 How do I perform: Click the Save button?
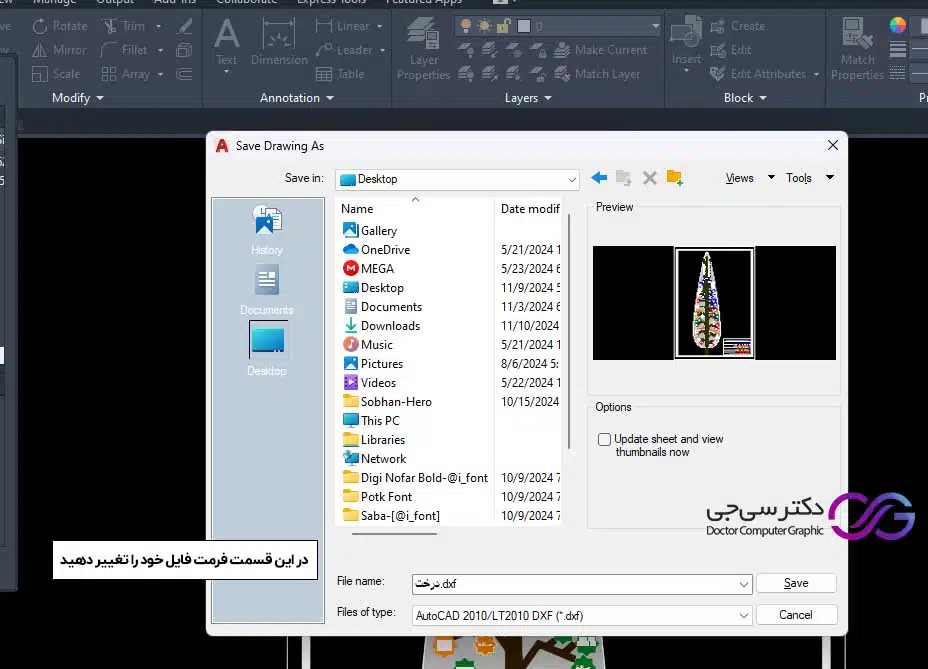point(796,583)
